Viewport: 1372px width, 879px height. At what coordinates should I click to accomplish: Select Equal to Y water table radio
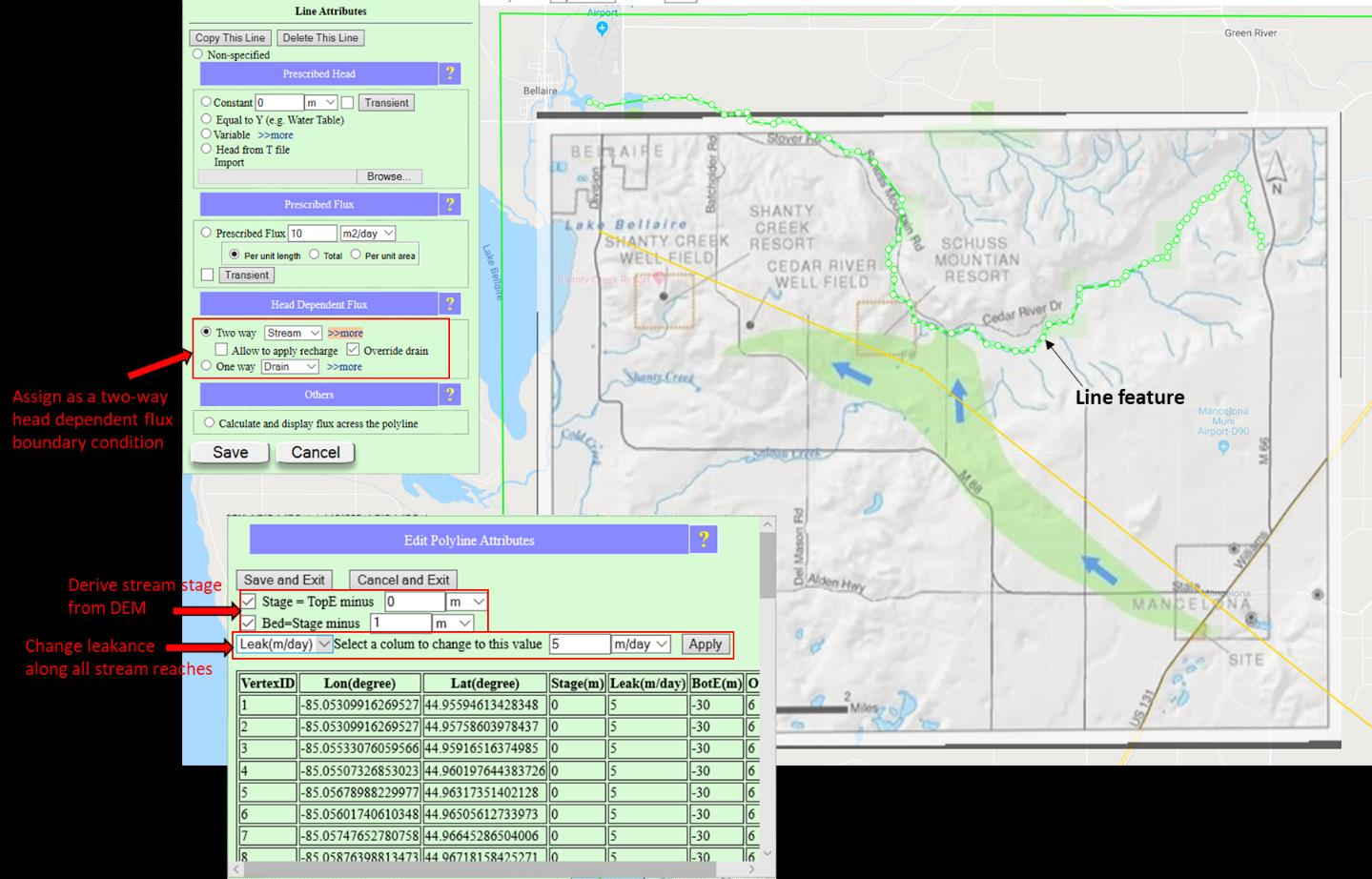206,119
